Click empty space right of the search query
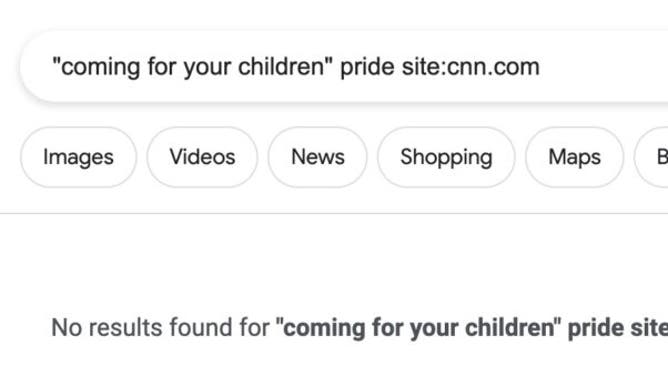The height and width of the screenshot is (376, 668). point(605,66)
